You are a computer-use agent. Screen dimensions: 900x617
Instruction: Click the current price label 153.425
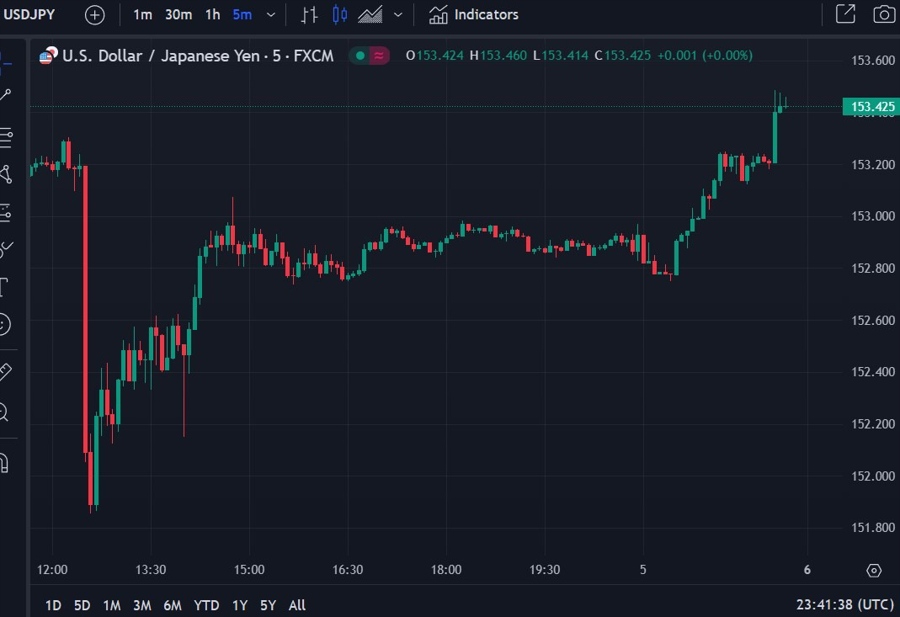871,107
